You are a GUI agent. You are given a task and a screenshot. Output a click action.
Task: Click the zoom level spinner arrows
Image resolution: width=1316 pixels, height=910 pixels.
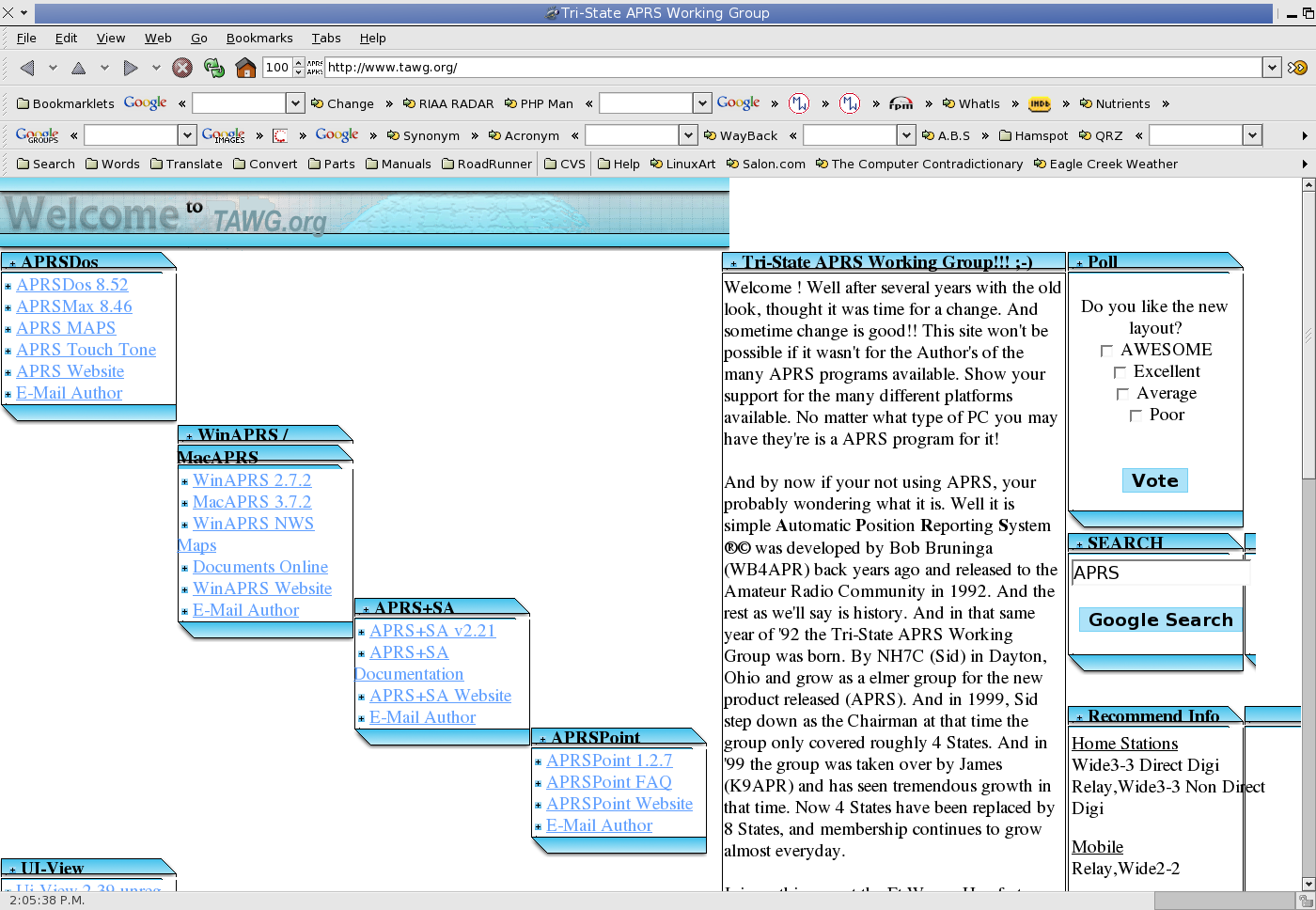[299, 68]
